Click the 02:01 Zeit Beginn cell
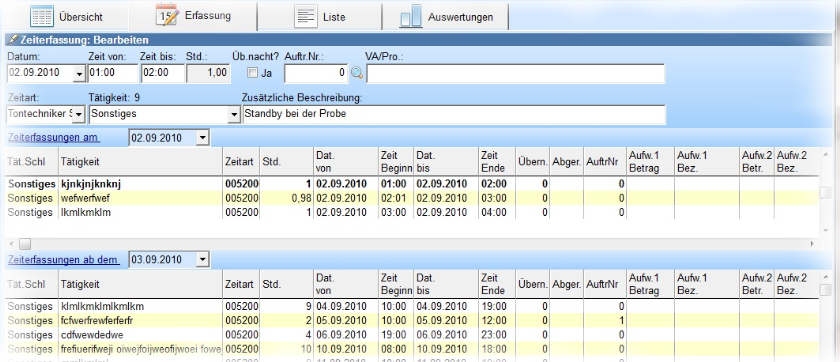840x362 pixels. [396, 198]
